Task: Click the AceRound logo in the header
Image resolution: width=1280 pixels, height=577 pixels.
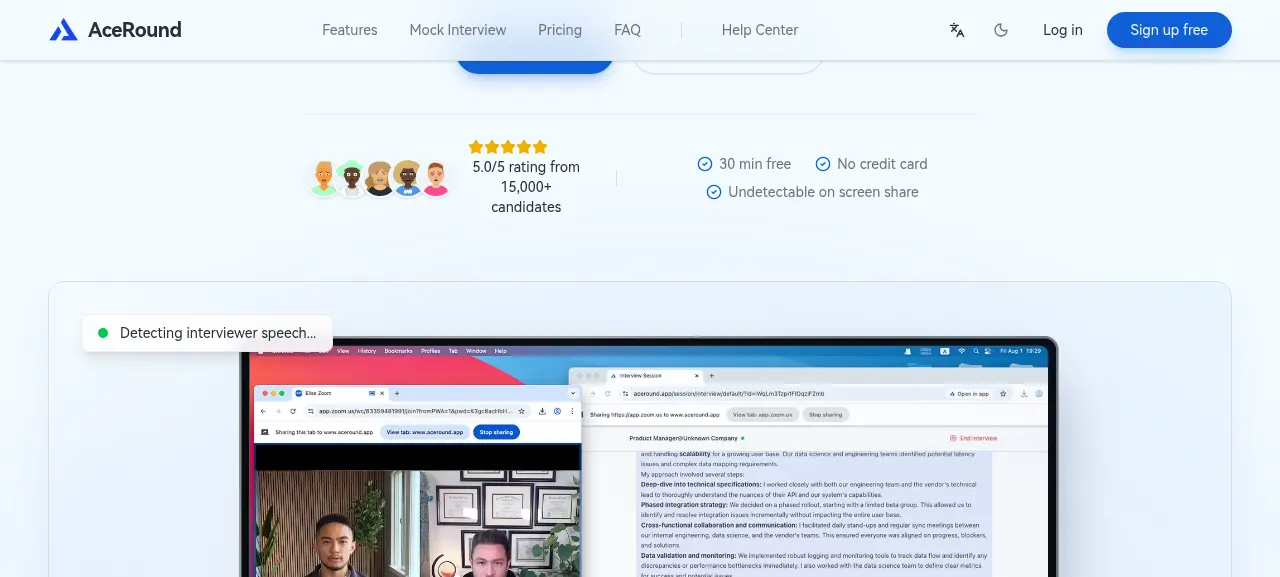Action: tap(115, 30)
